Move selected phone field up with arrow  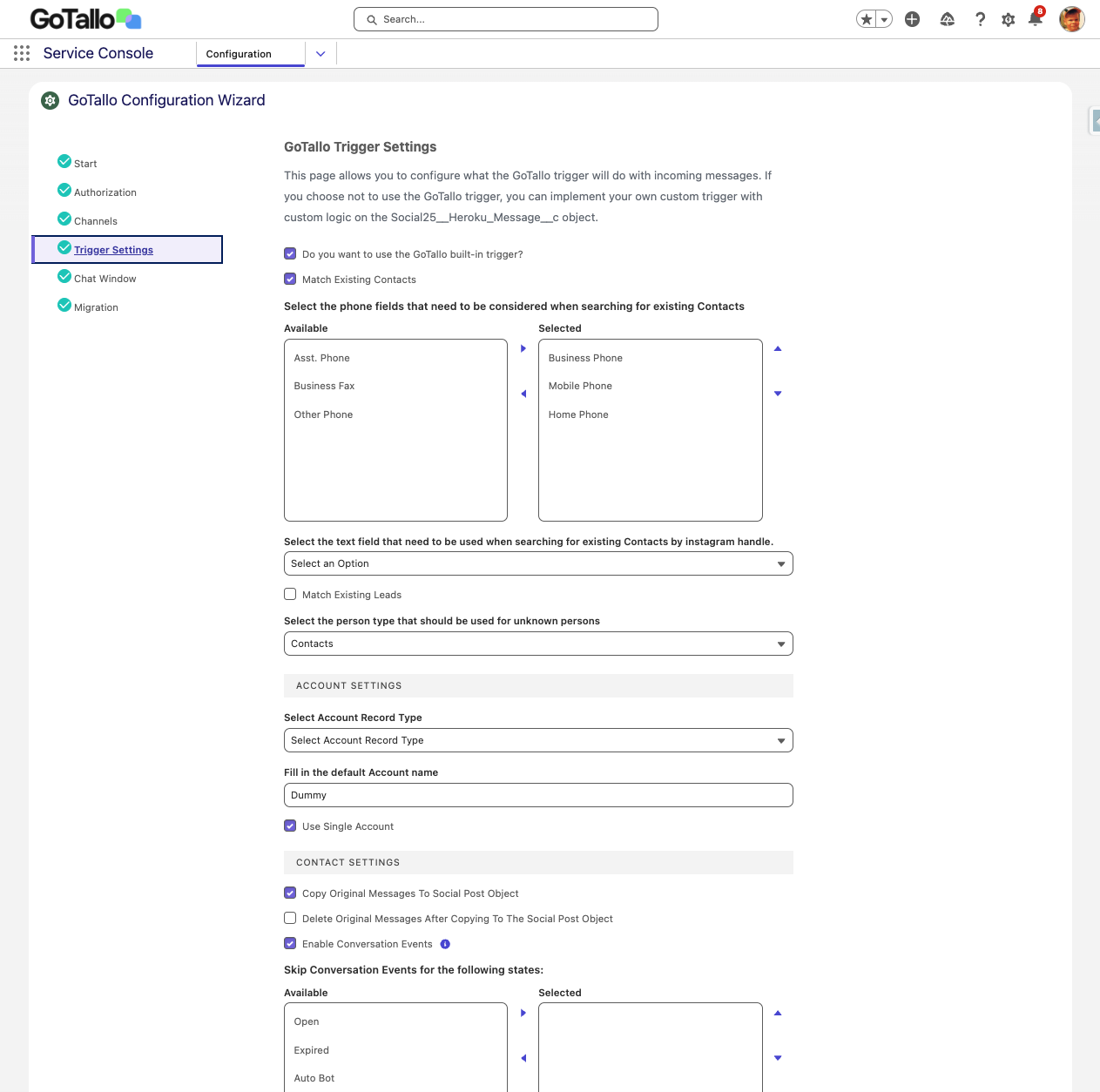(x=778, y=348)
